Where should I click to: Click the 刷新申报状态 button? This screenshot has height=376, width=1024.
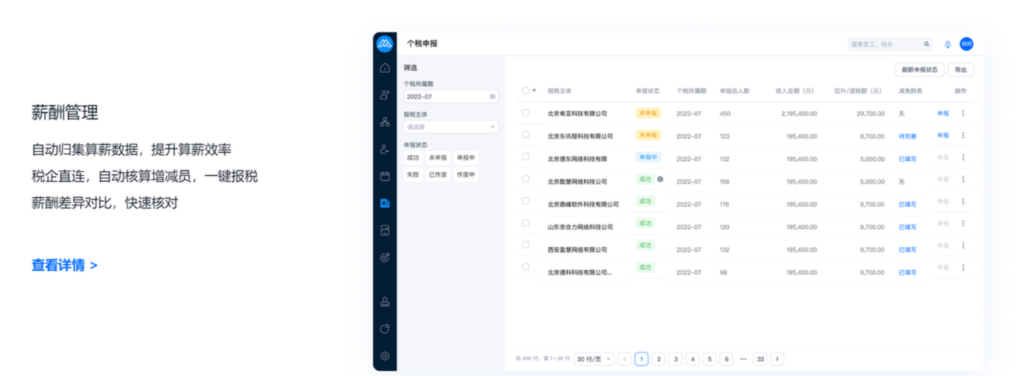click(920, 70)
